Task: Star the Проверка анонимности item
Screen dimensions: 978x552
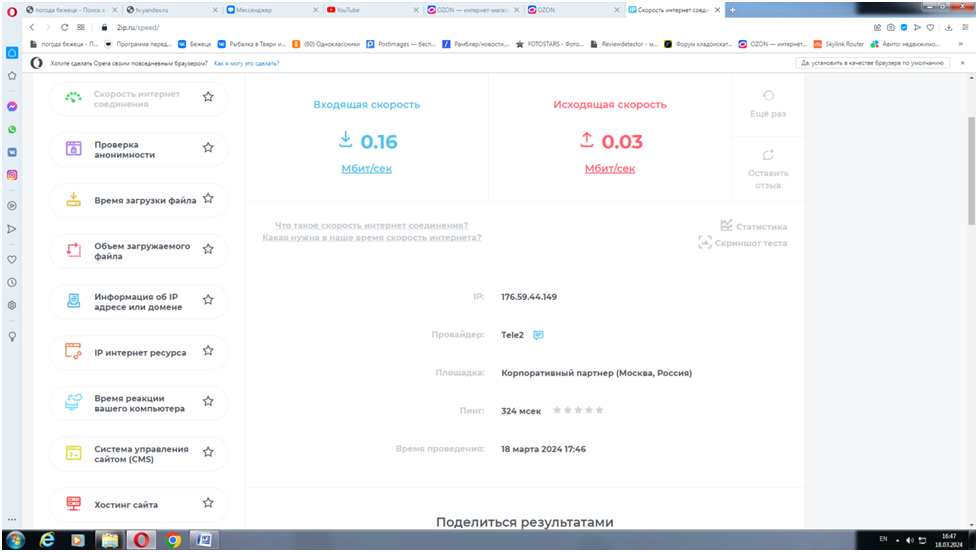Action: (208, 148)
